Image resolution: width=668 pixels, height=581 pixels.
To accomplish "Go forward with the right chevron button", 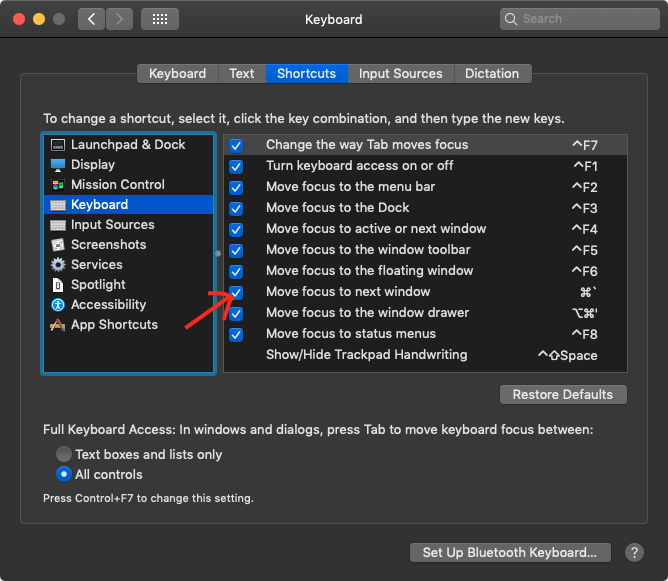I will click(119, 19).
